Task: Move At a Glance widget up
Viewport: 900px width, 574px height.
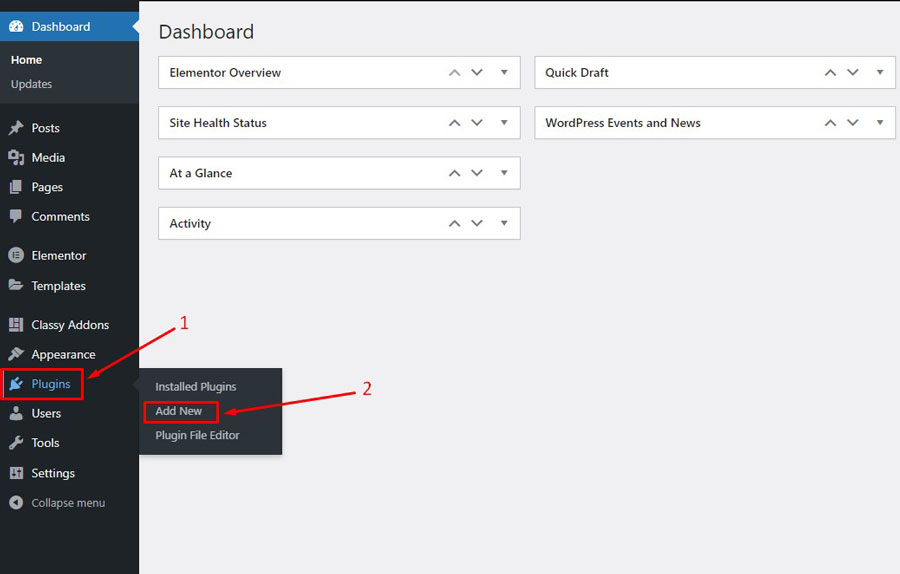Action: coord(455,173)
